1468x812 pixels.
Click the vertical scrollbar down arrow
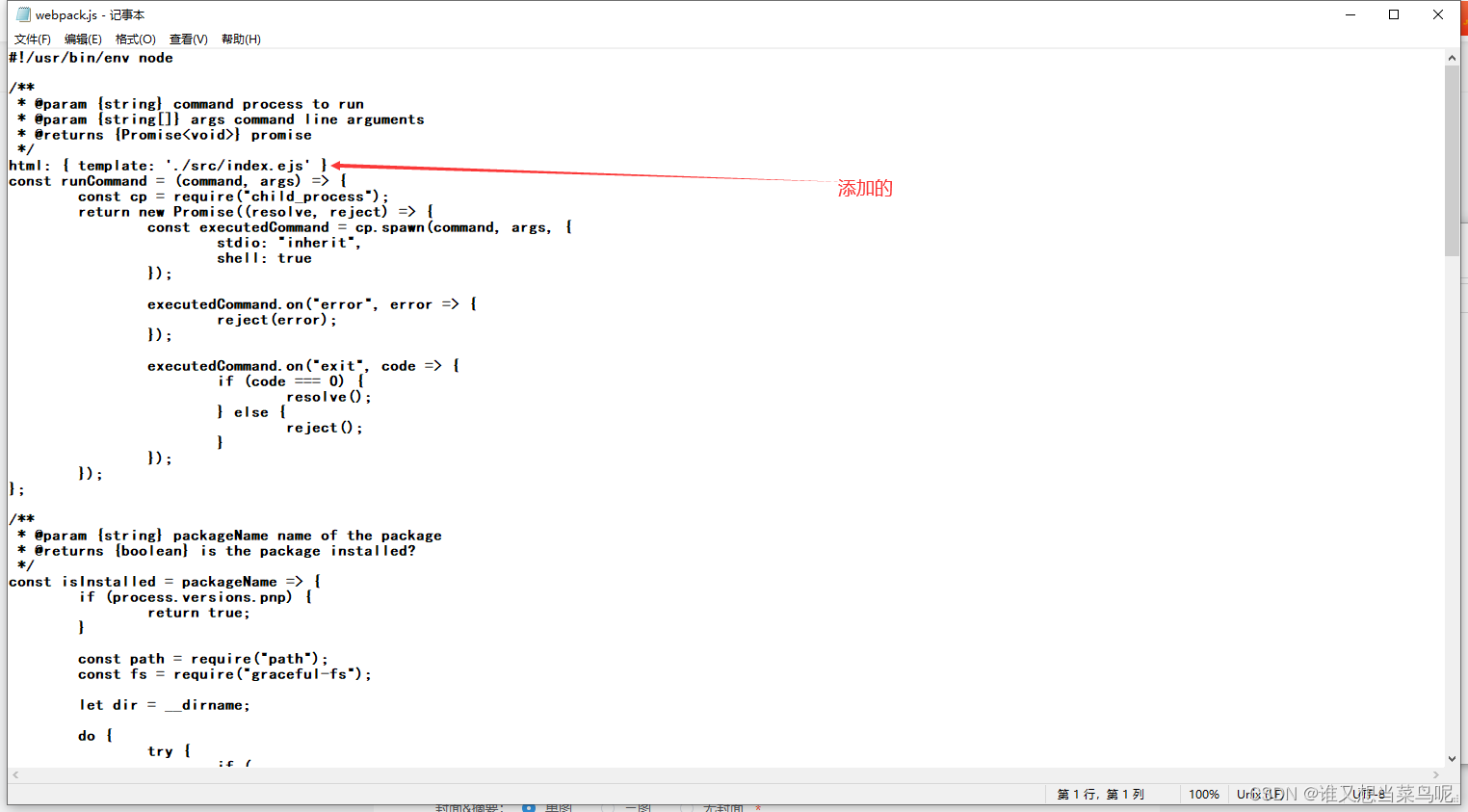(x=1454, y=758)
